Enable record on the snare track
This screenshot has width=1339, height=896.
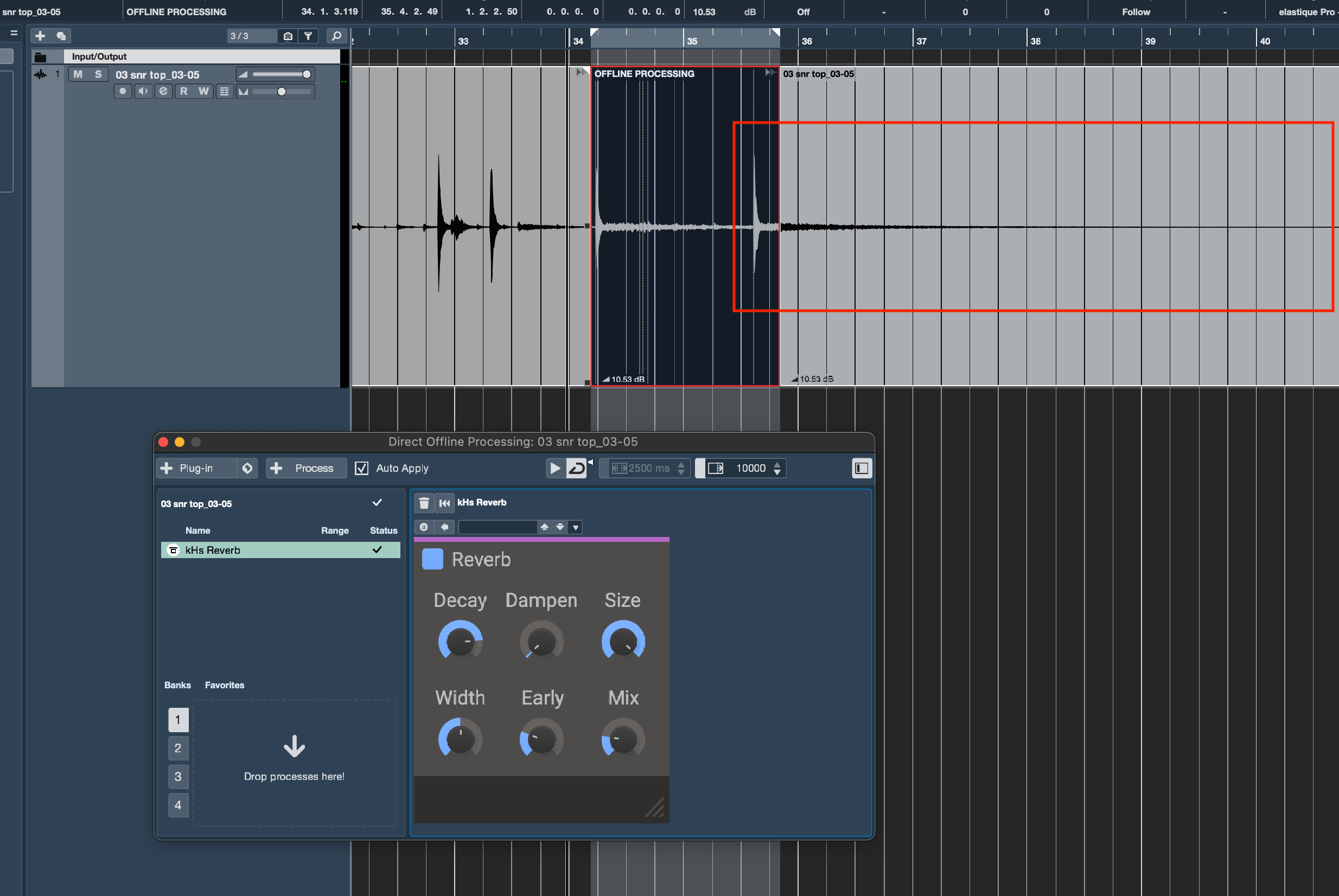[122, 92]
